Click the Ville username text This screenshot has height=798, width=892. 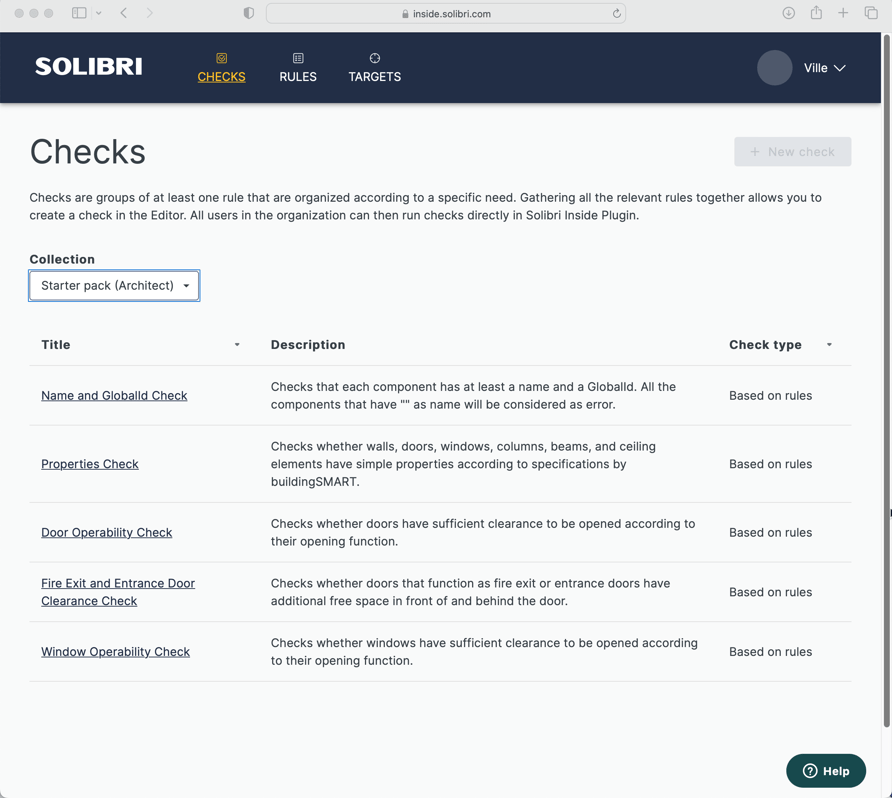coord(815,68)
